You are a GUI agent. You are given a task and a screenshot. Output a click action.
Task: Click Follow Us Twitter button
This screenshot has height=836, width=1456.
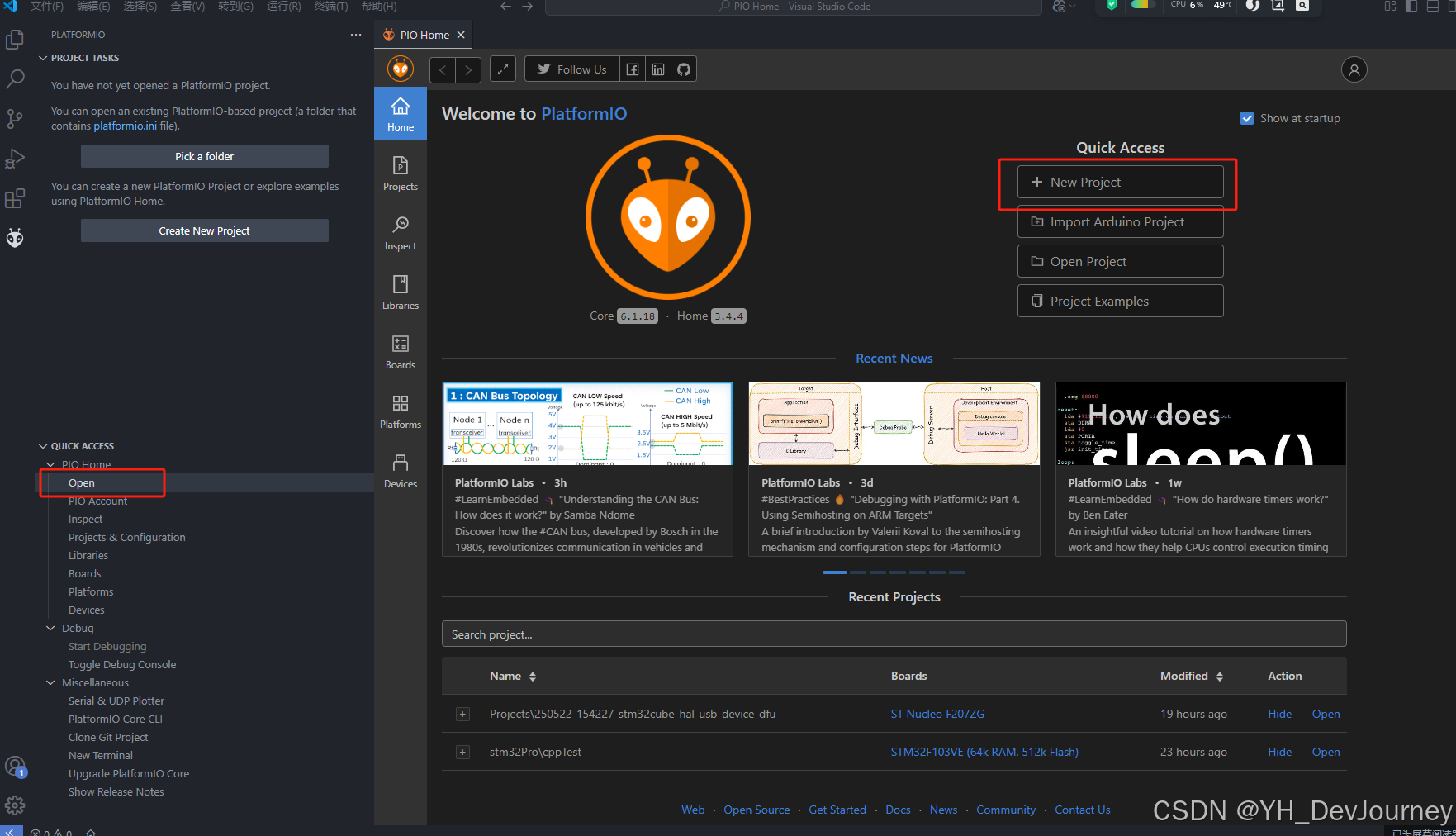tap(571, 69)
